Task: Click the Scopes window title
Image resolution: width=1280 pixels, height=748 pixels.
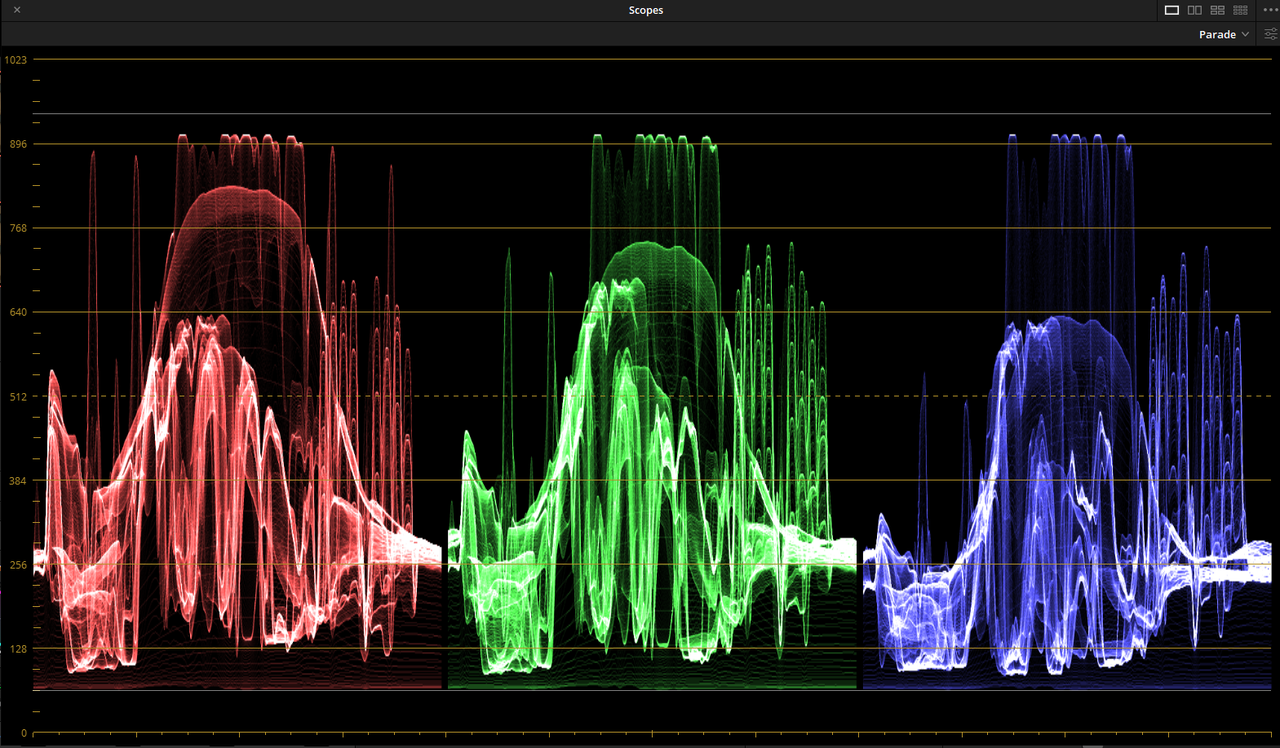Action: (646, 10)
